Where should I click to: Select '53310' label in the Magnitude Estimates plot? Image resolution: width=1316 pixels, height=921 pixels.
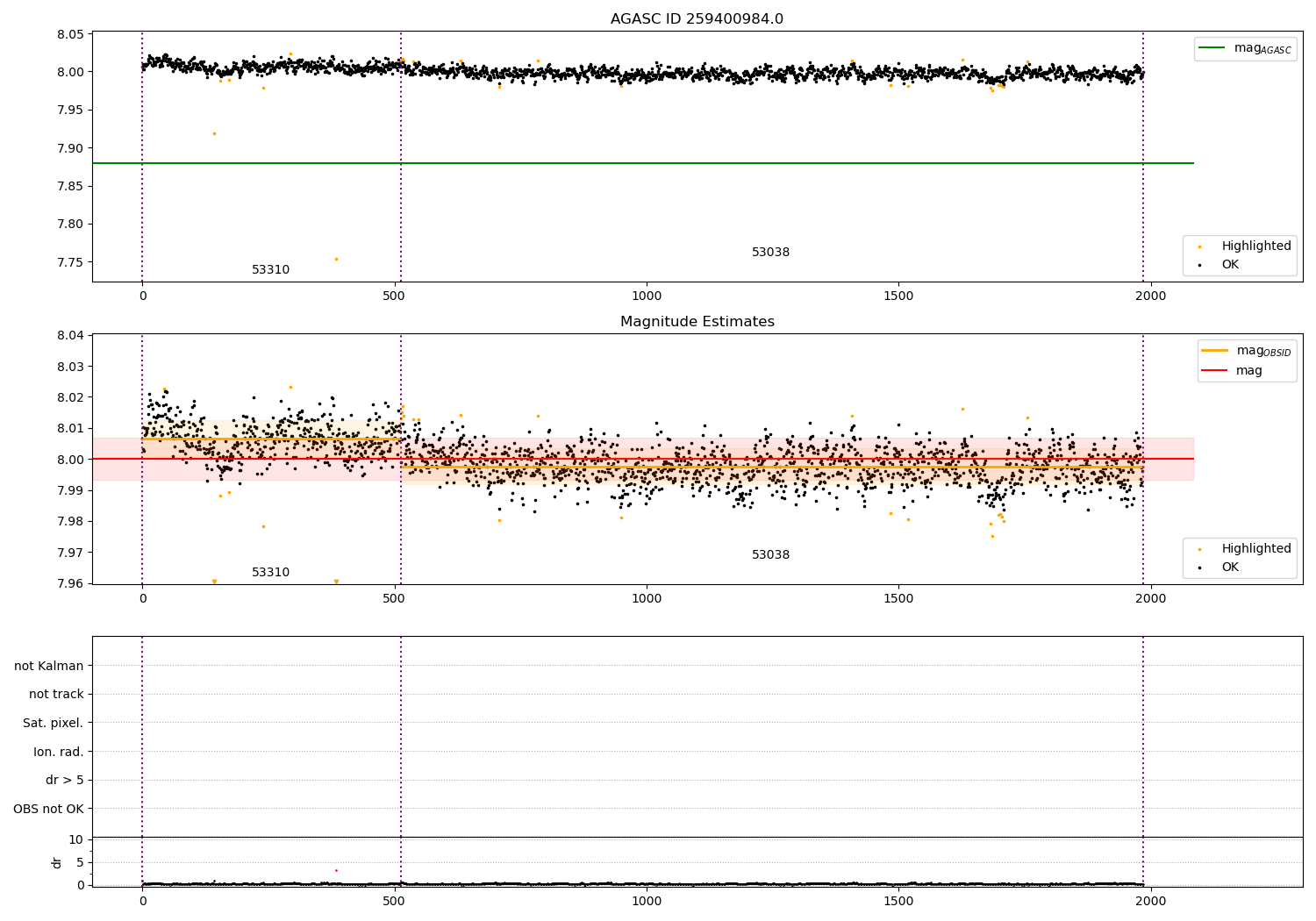tap(270, 573)
